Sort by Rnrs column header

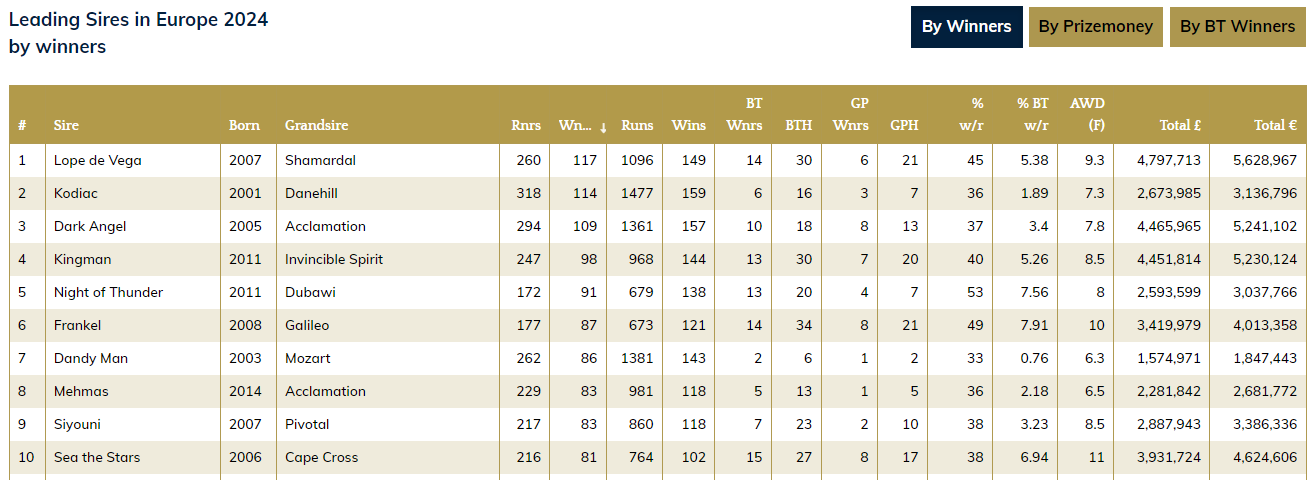[x=526, y=125]
